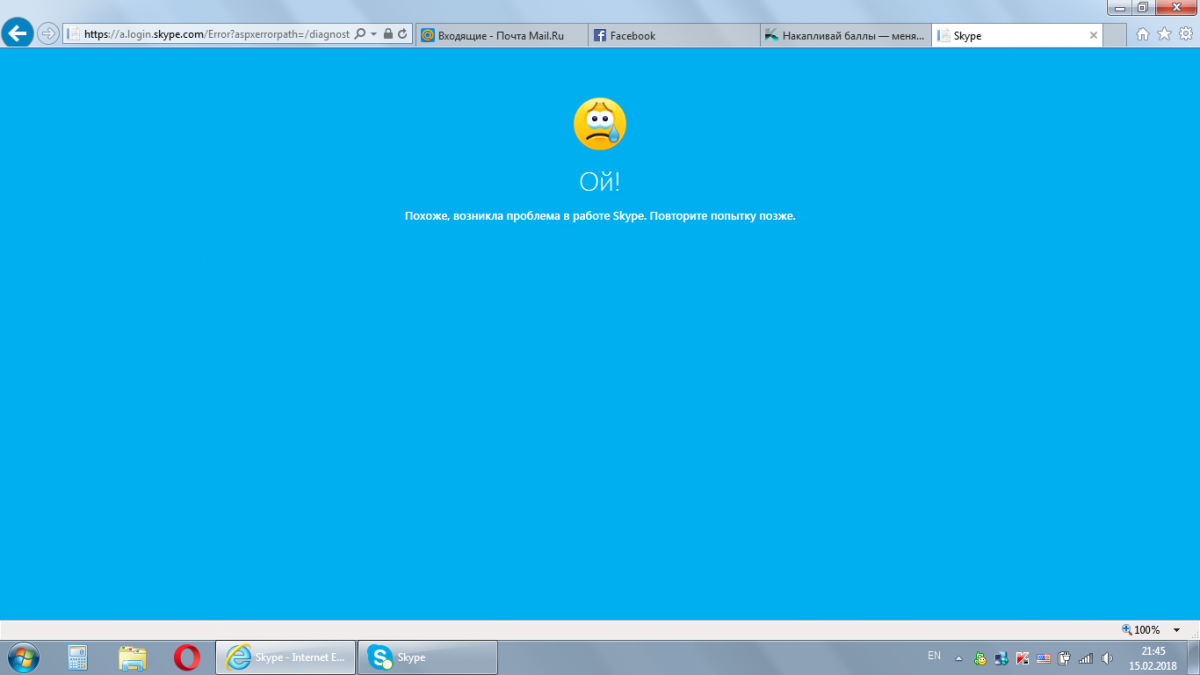Refresh the page with the reload icon
Screen dimensions: 1200x675
coord(403,34)
